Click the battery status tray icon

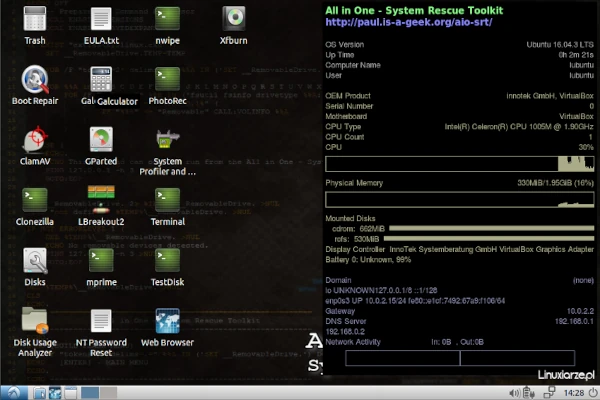[x=529, y=393]
